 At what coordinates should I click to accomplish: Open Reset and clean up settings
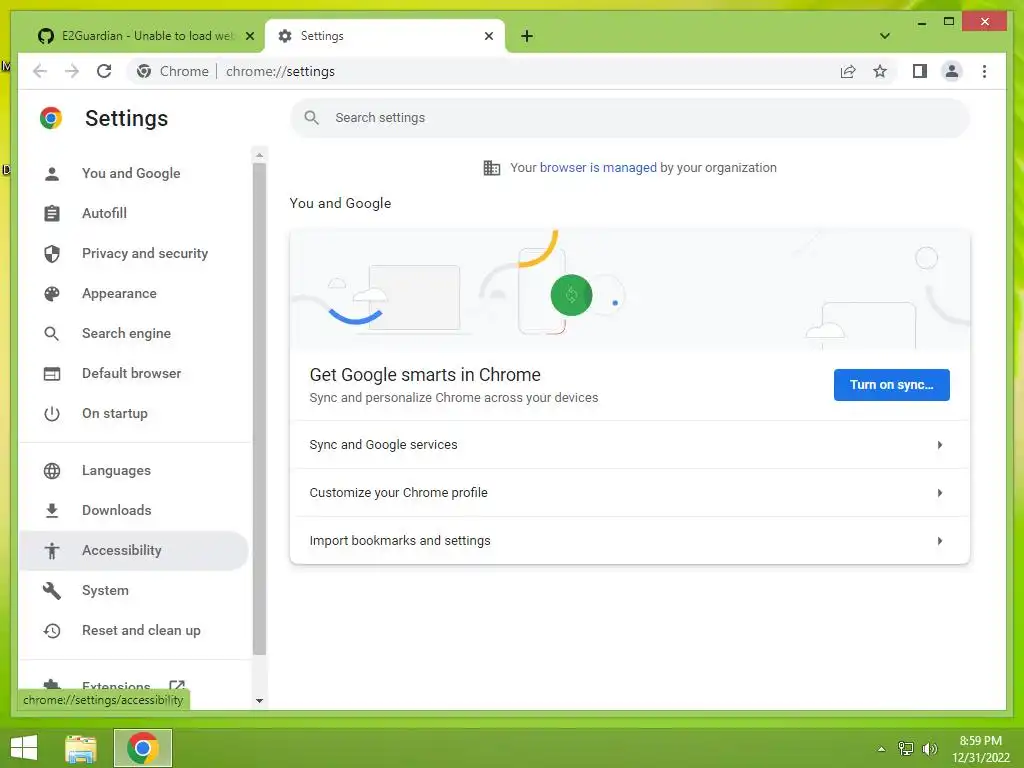coord(134,630)
